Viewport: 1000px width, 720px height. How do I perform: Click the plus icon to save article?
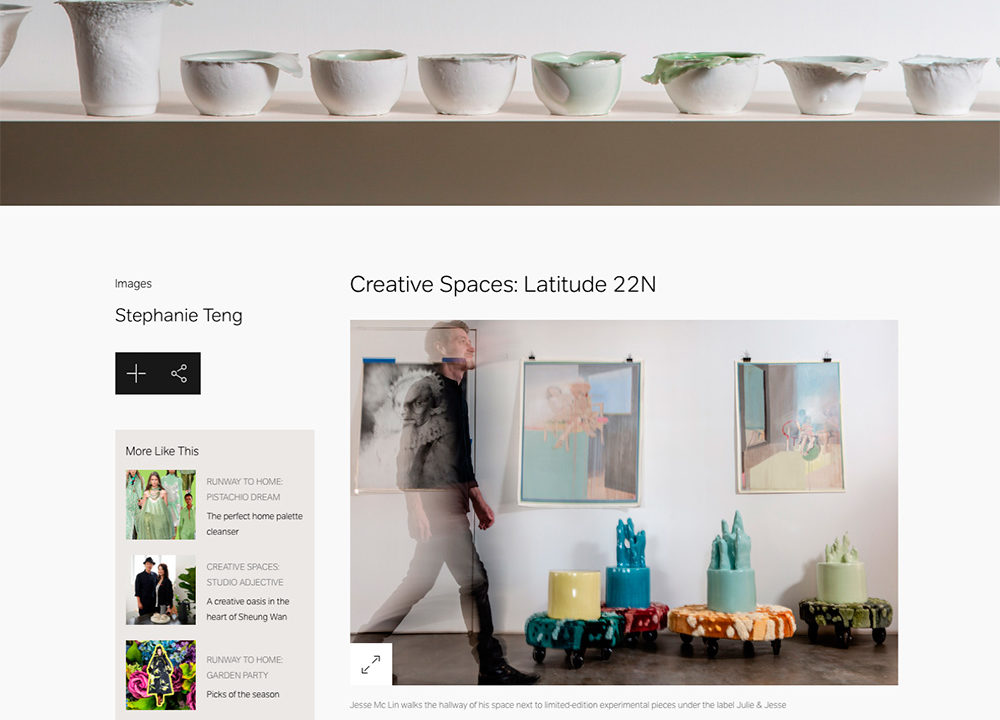[136, 374]
